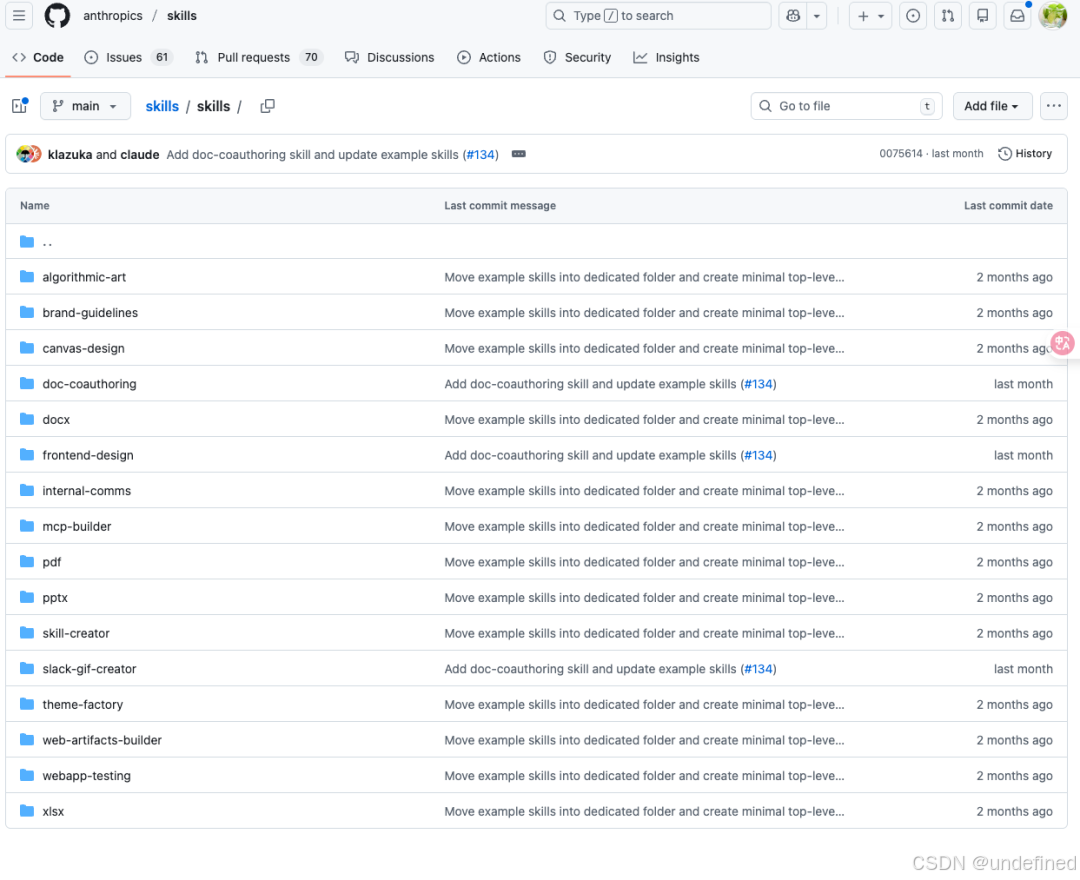
Task: Open commit hash 0075614
Action: (x=900, y=154)
